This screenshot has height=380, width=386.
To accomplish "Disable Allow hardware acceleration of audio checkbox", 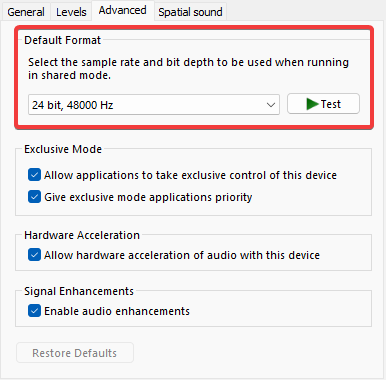I will pos(35,255).
